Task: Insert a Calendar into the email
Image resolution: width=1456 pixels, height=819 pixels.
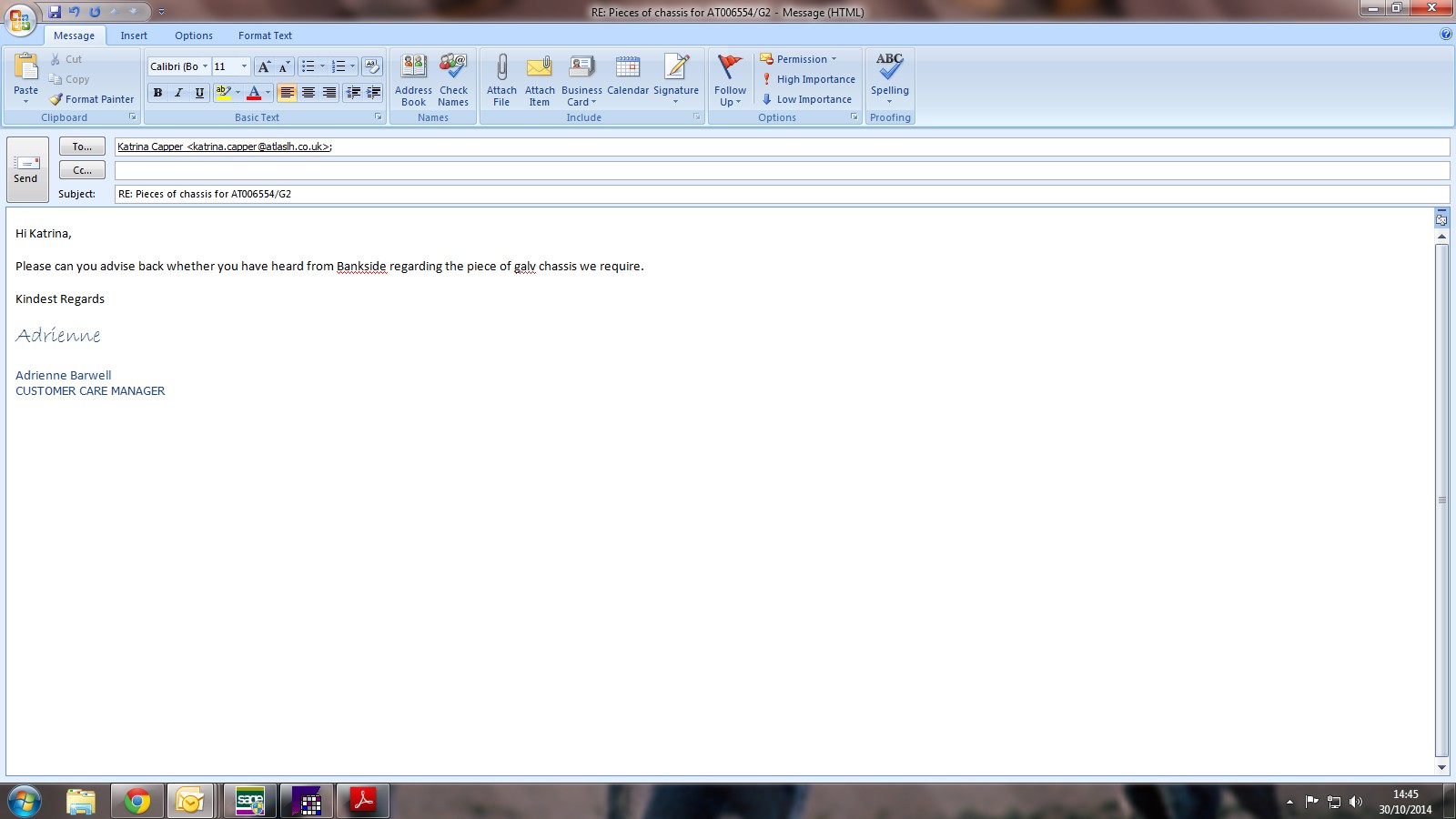Action: tap(628, 75)
